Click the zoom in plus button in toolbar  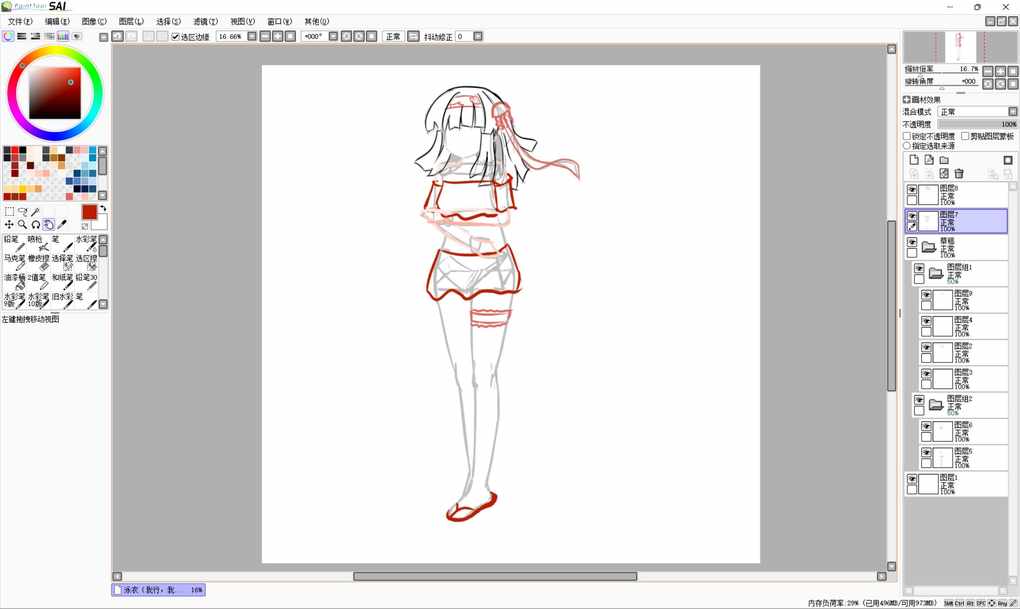[278, 36]
